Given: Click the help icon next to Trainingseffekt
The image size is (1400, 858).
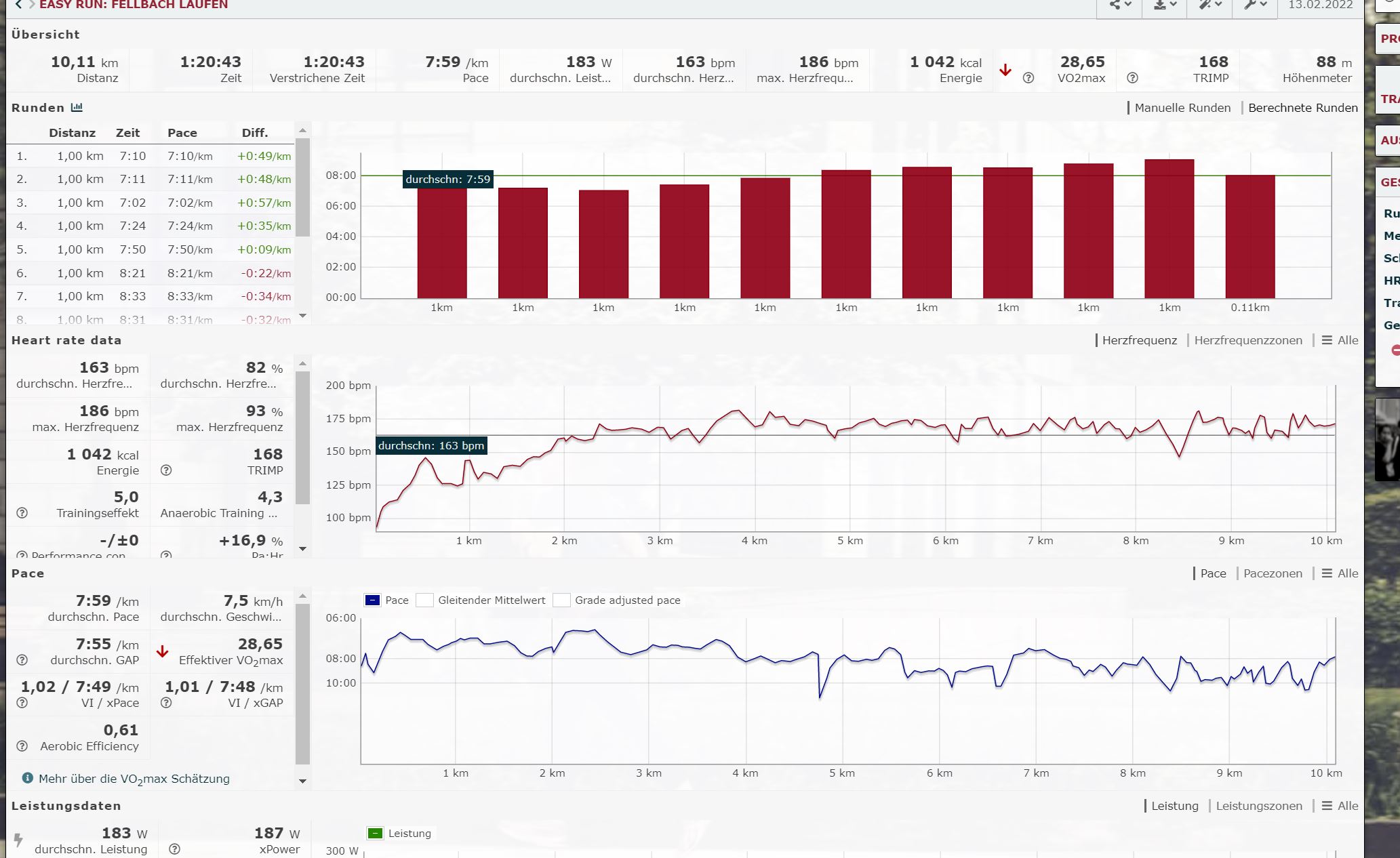Looking at the screenshot, I should tap(22, 513).
